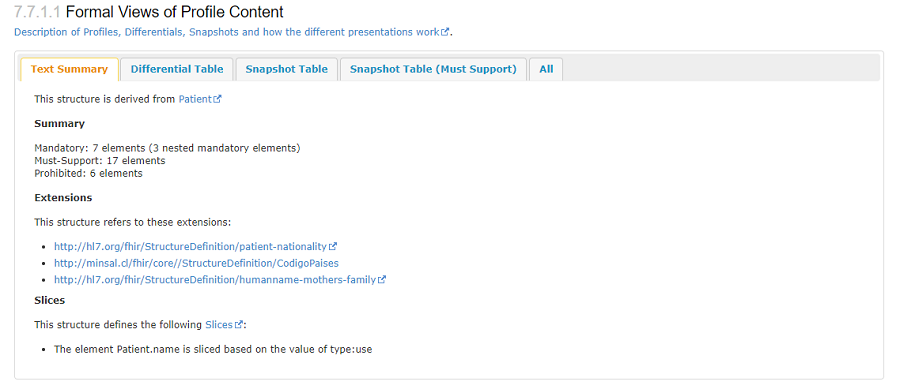Click external-link icon after presentations work

[445, 32]
